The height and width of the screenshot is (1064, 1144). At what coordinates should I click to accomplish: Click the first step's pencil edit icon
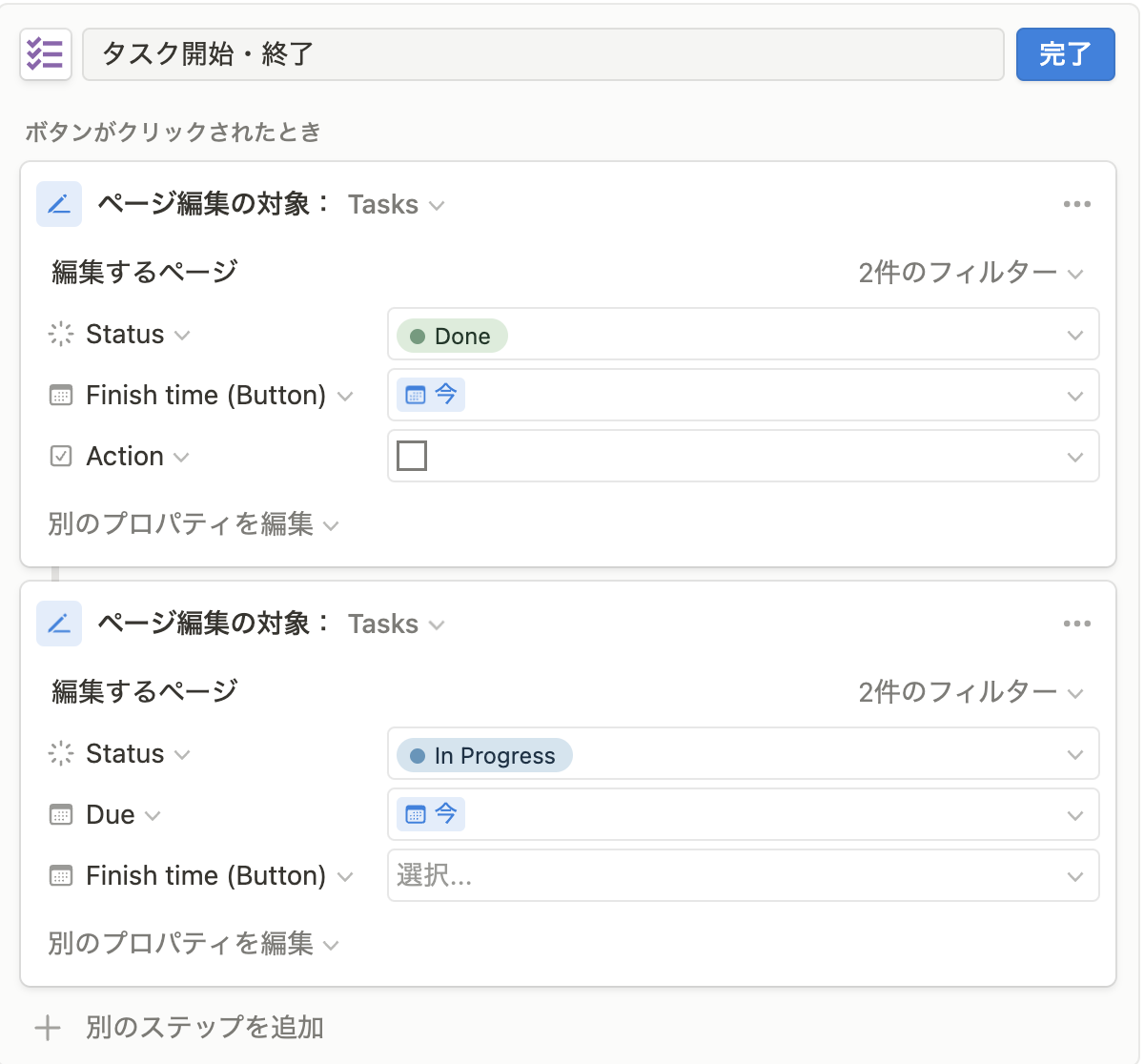(x=59, y=204)
